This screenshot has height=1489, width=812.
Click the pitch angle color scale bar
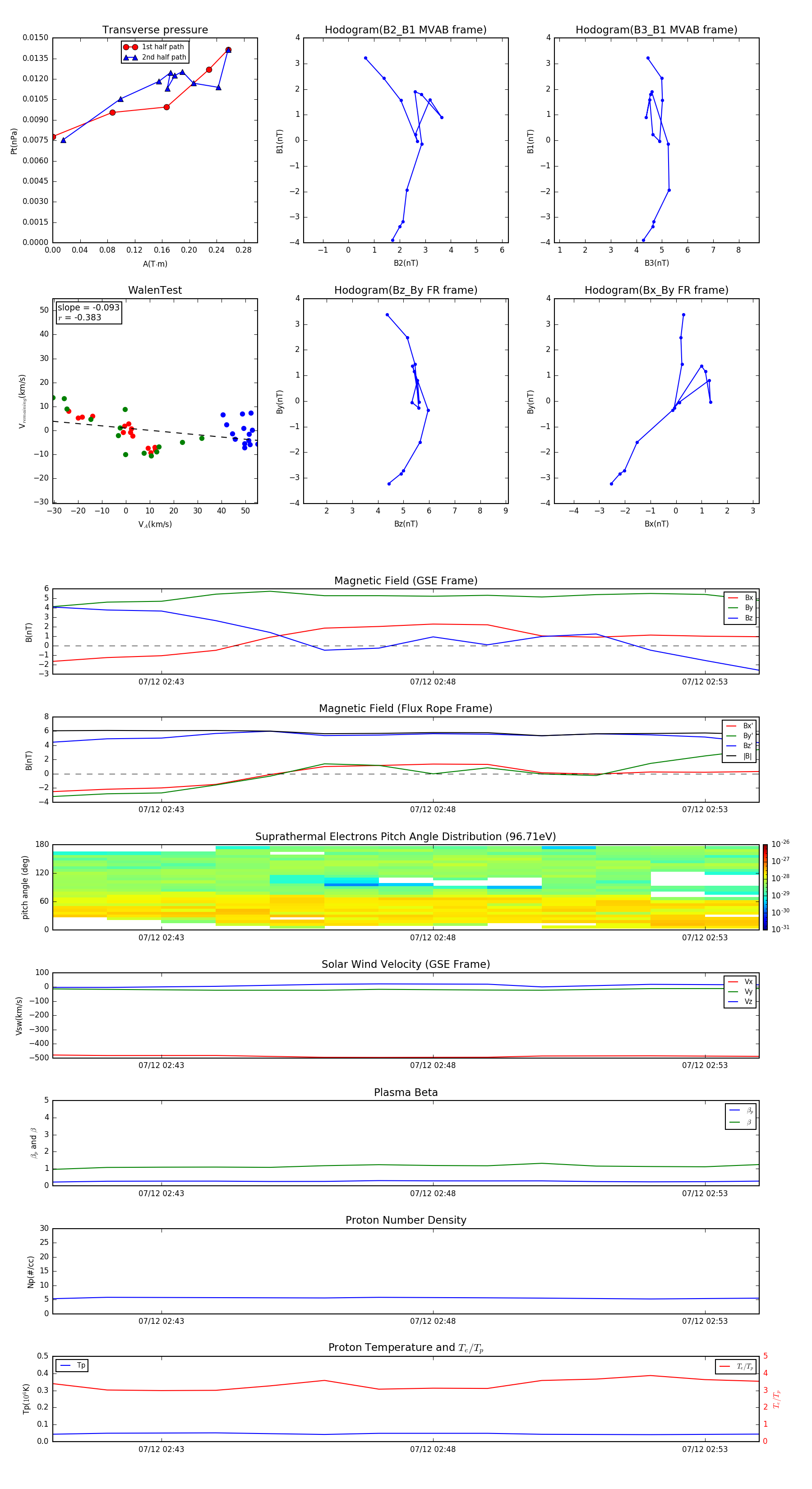point(765,887)
